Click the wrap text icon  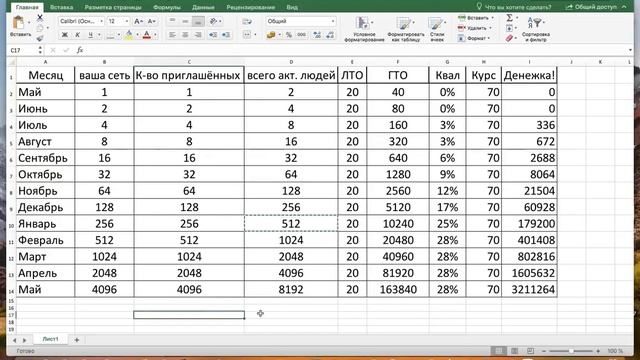pos(247,21)
